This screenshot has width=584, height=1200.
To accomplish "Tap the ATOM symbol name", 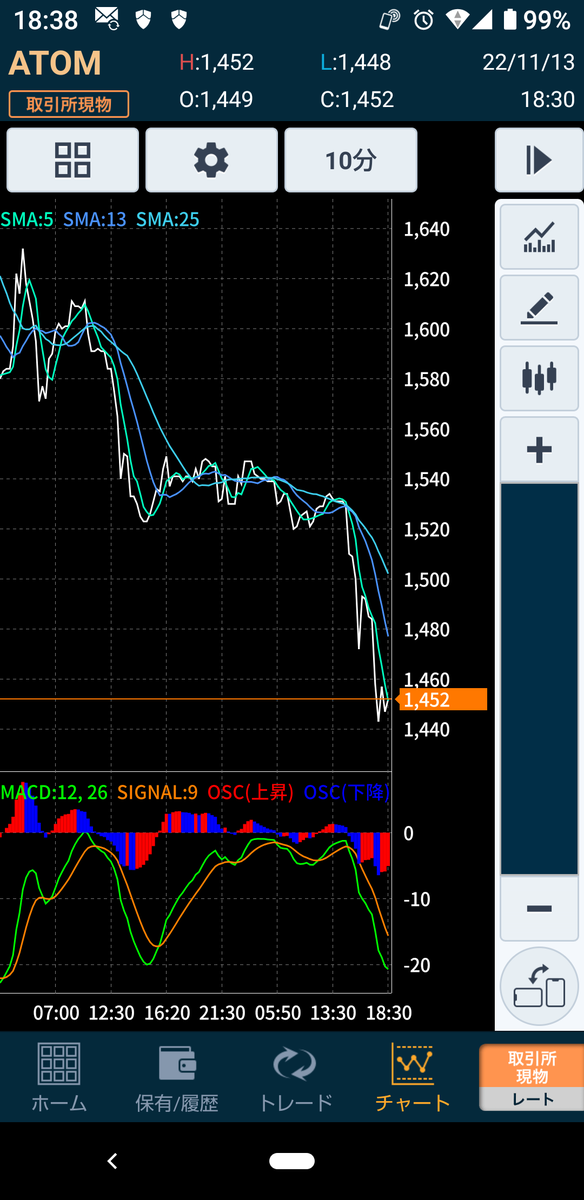I will tap(55, 63).
